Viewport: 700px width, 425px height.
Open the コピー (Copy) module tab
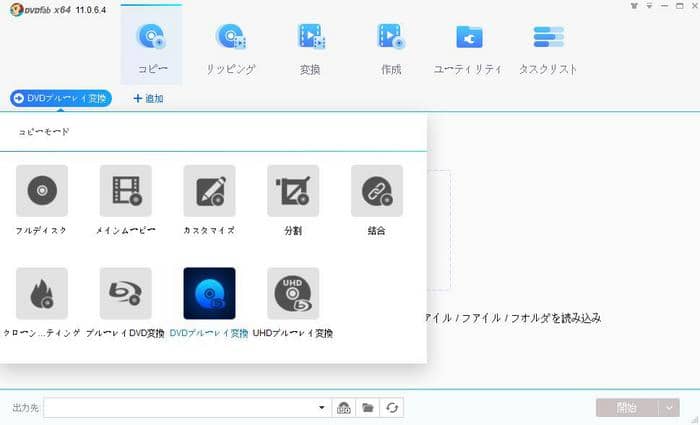pyautogui.click(x=151, y=45)
